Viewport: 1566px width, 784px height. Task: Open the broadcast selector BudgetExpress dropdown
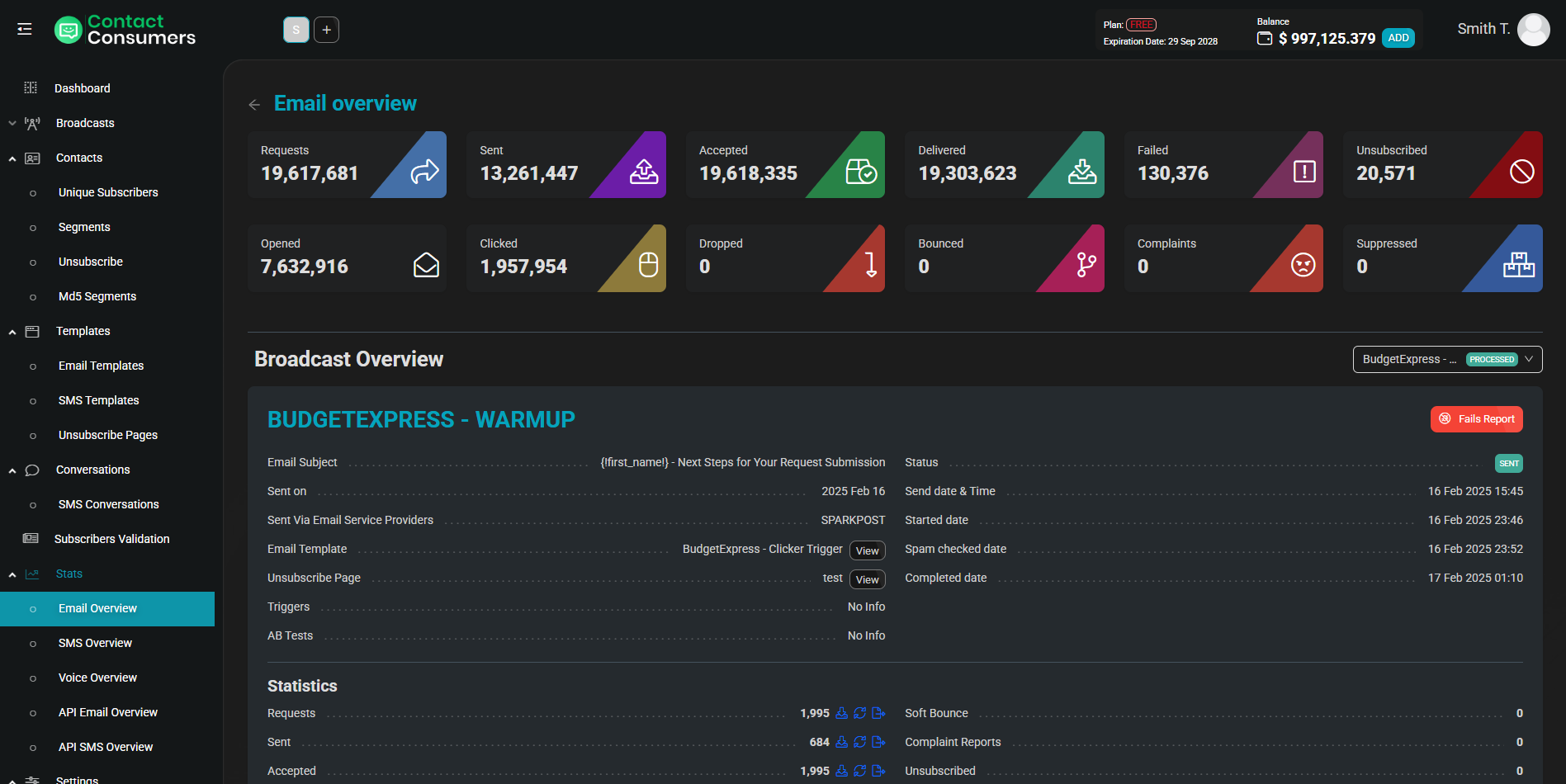pos(1447,359)
